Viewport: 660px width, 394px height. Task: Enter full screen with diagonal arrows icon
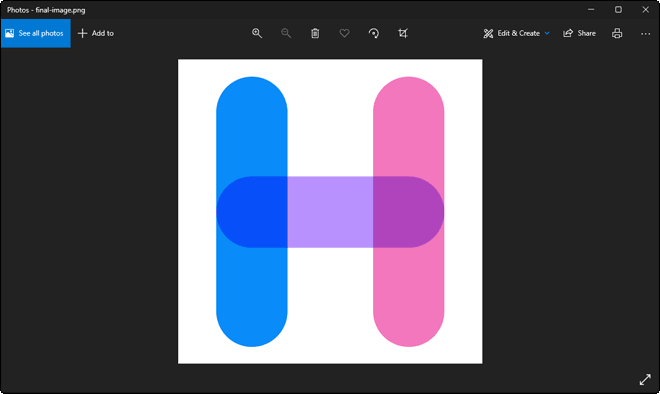coord(645,379)
